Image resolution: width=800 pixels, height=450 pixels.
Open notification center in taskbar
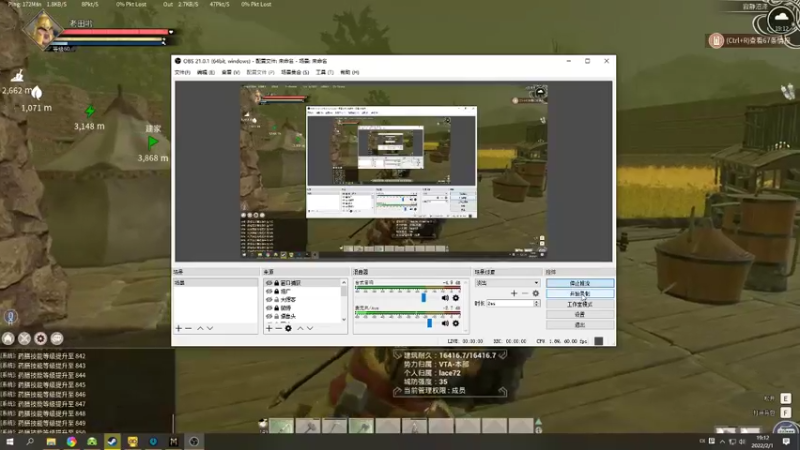786,441
